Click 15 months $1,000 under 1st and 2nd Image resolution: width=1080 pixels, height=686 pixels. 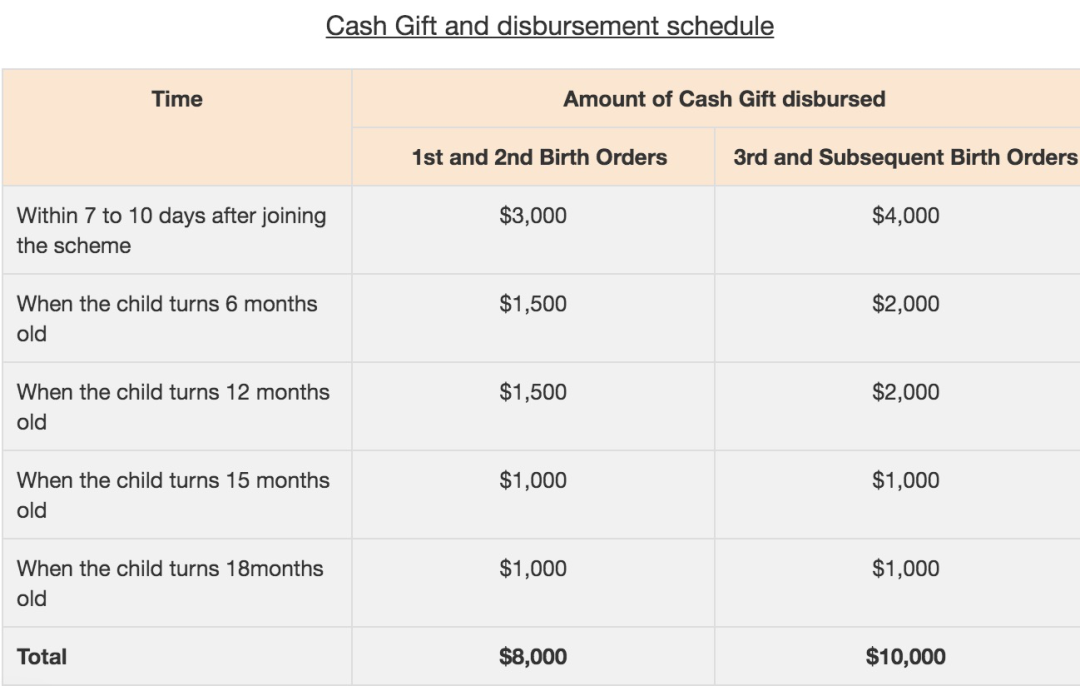coord(533,480)
